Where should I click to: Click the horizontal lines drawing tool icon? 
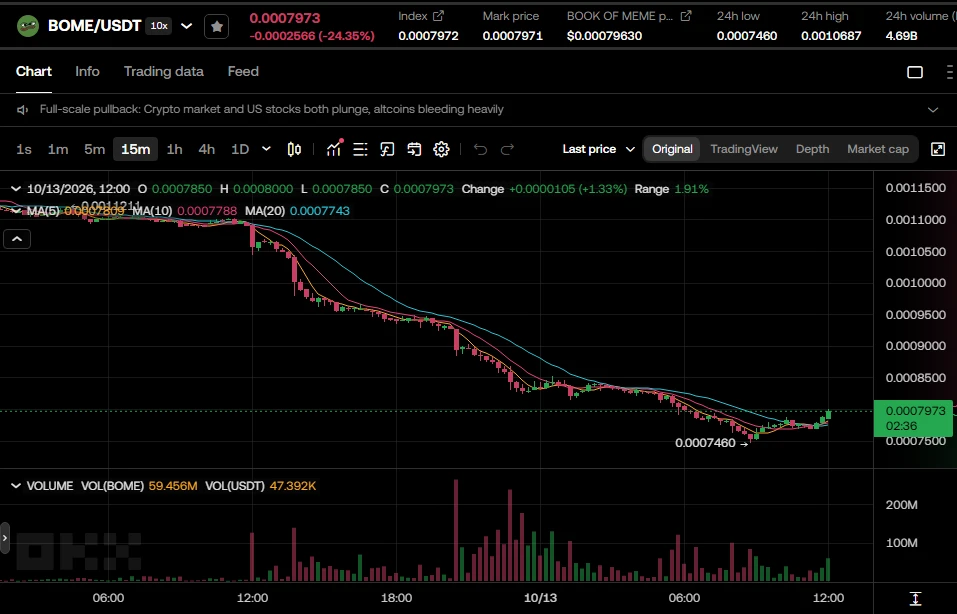click(x=360, y=149)
